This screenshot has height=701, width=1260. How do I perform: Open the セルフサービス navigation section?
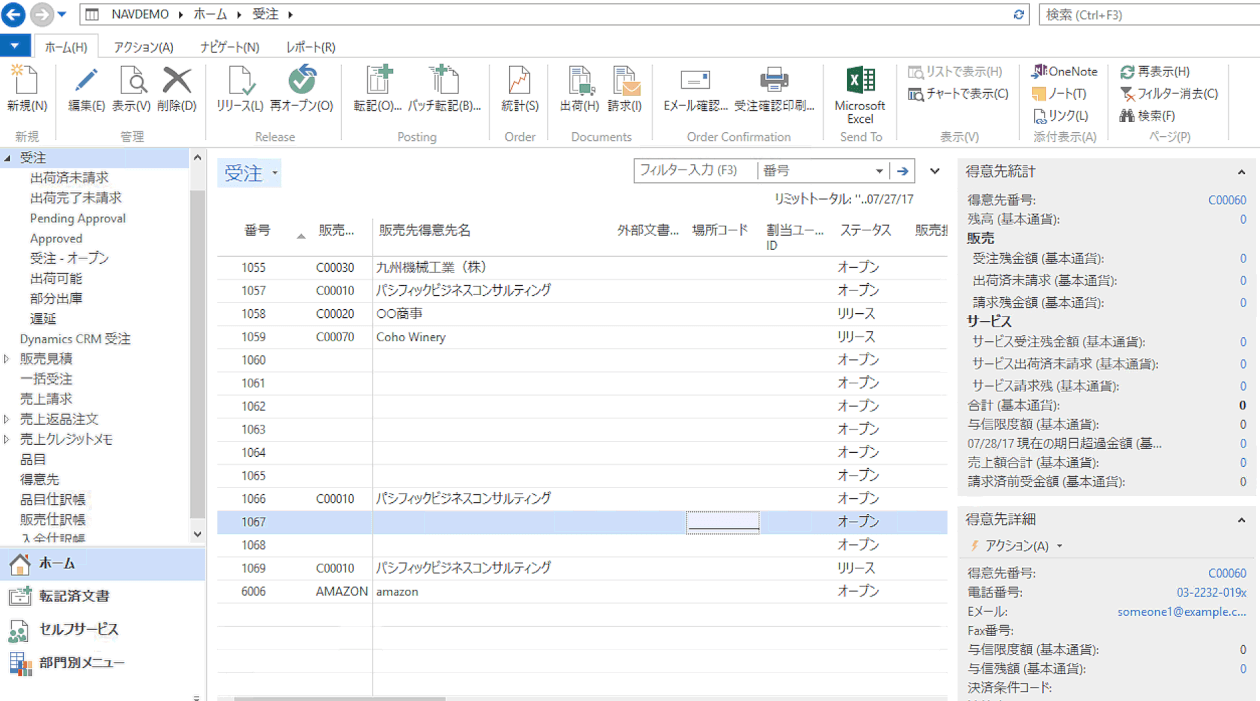(x=102, y=630)
